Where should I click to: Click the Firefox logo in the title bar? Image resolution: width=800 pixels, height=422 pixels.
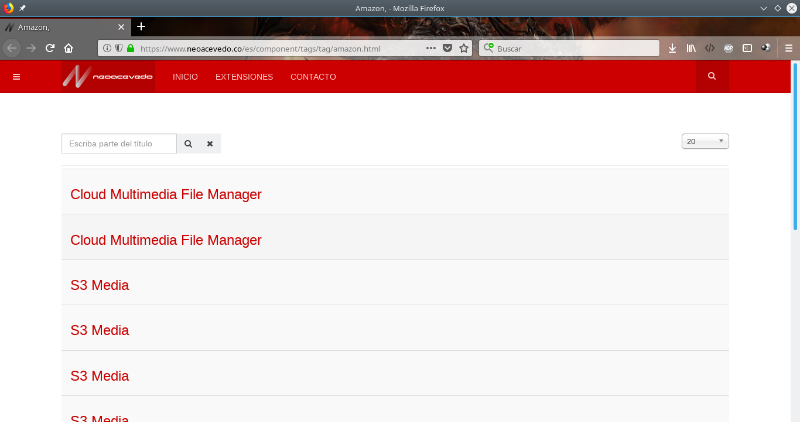(x=8, y=8)
